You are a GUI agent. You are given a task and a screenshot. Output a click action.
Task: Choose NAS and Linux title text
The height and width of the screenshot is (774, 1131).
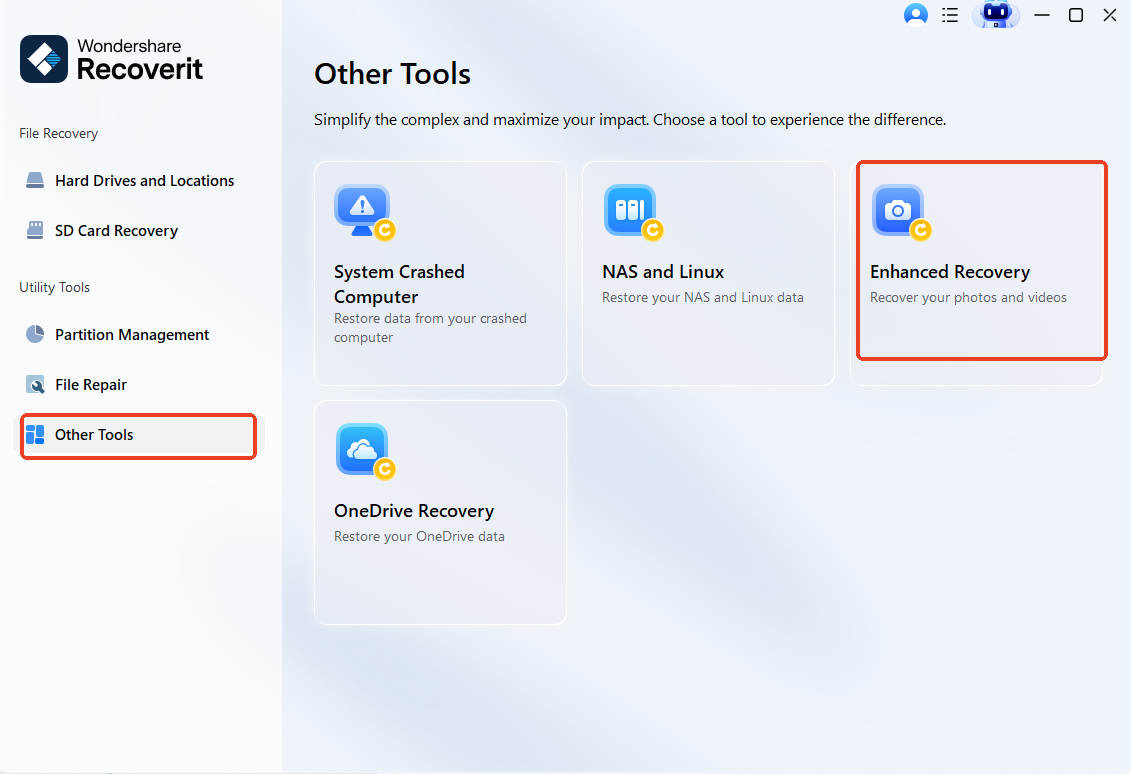click(663, 272)
